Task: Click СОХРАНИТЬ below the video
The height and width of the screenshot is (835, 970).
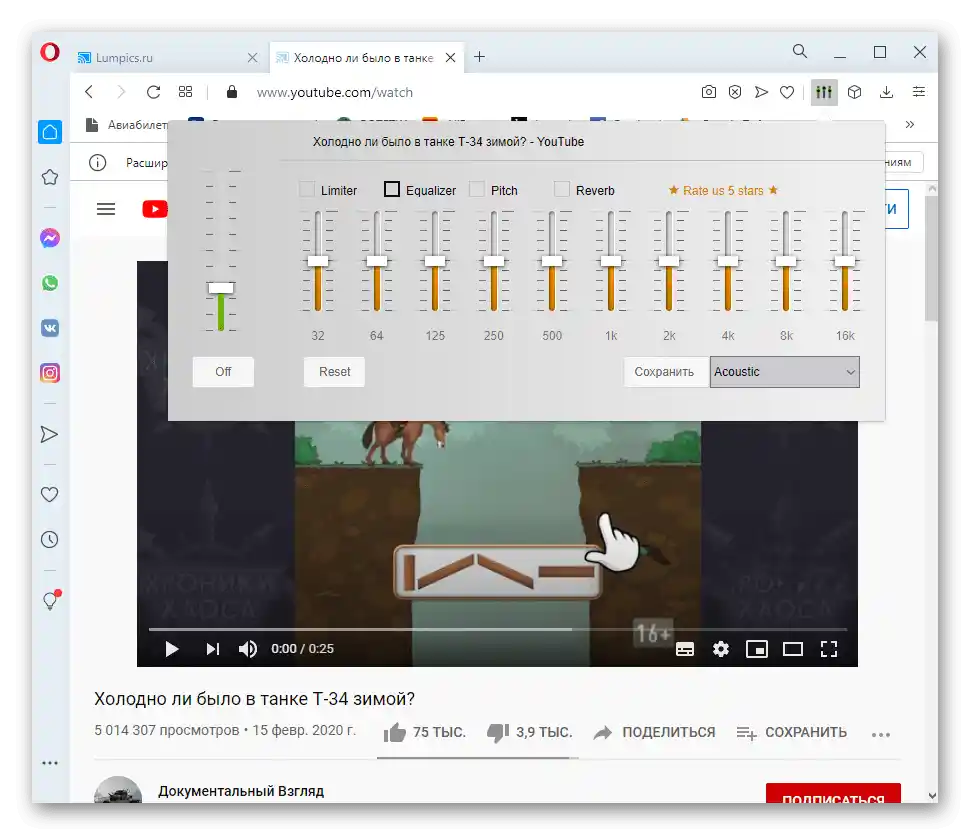Action: [x=791, y=732]
